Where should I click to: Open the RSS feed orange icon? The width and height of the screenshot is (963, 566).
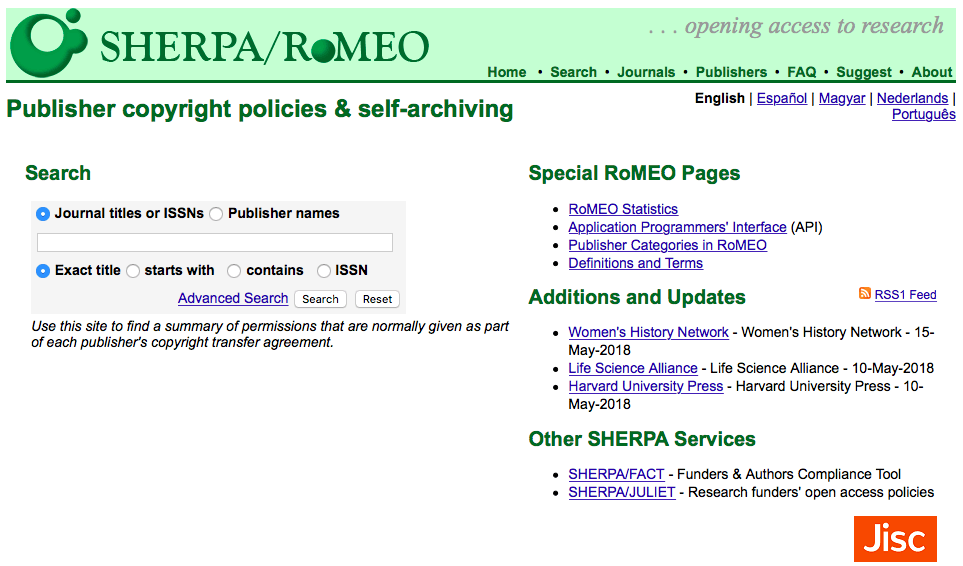tap(865, 293)
